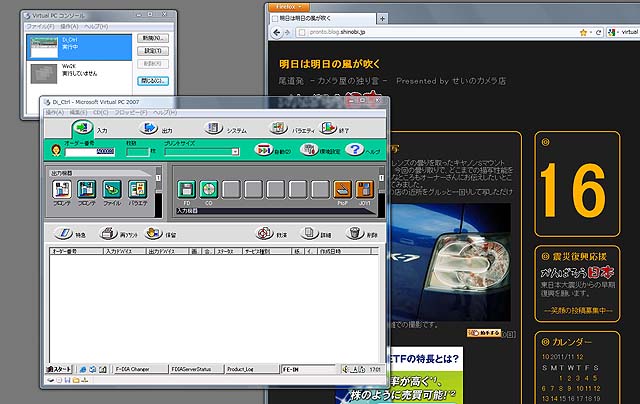Click the auto-mode icon in the green bar

[x=264, y=150]
